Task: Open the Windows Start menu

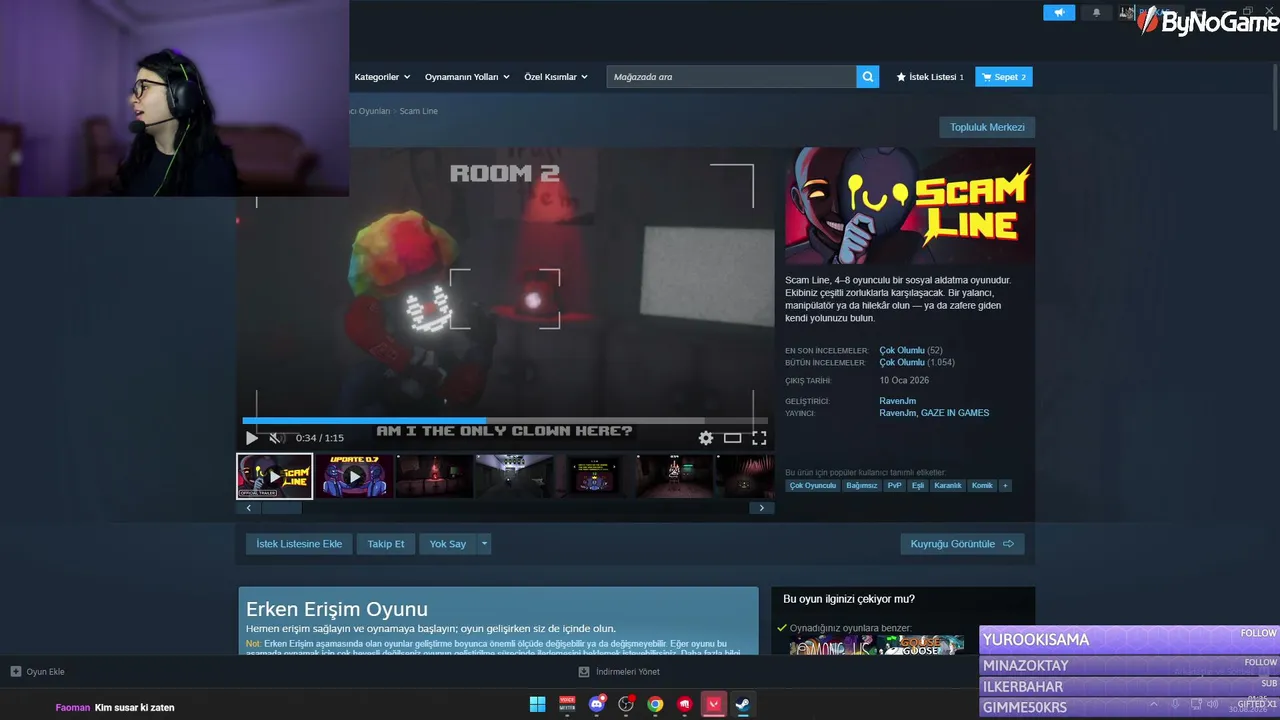Action: [x=538, y=704]
